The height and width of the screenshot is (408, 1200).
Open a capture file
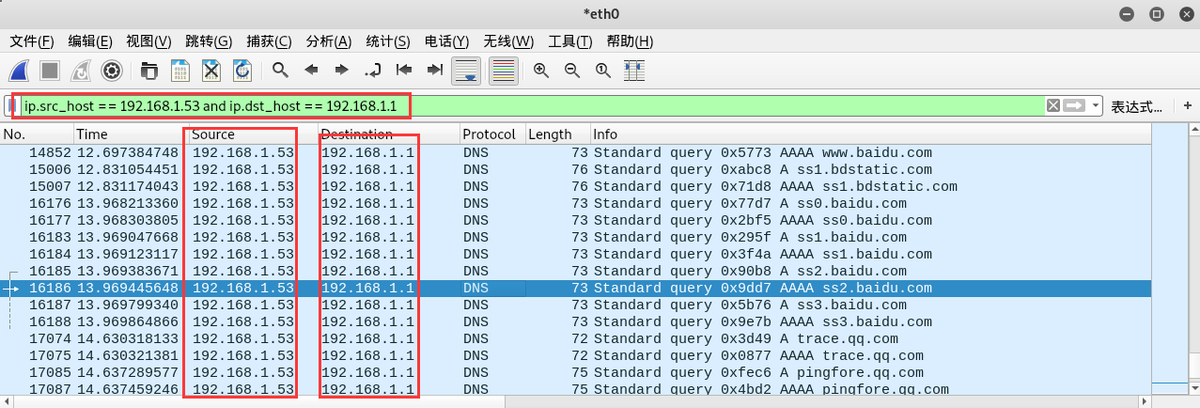coord(149,70)
